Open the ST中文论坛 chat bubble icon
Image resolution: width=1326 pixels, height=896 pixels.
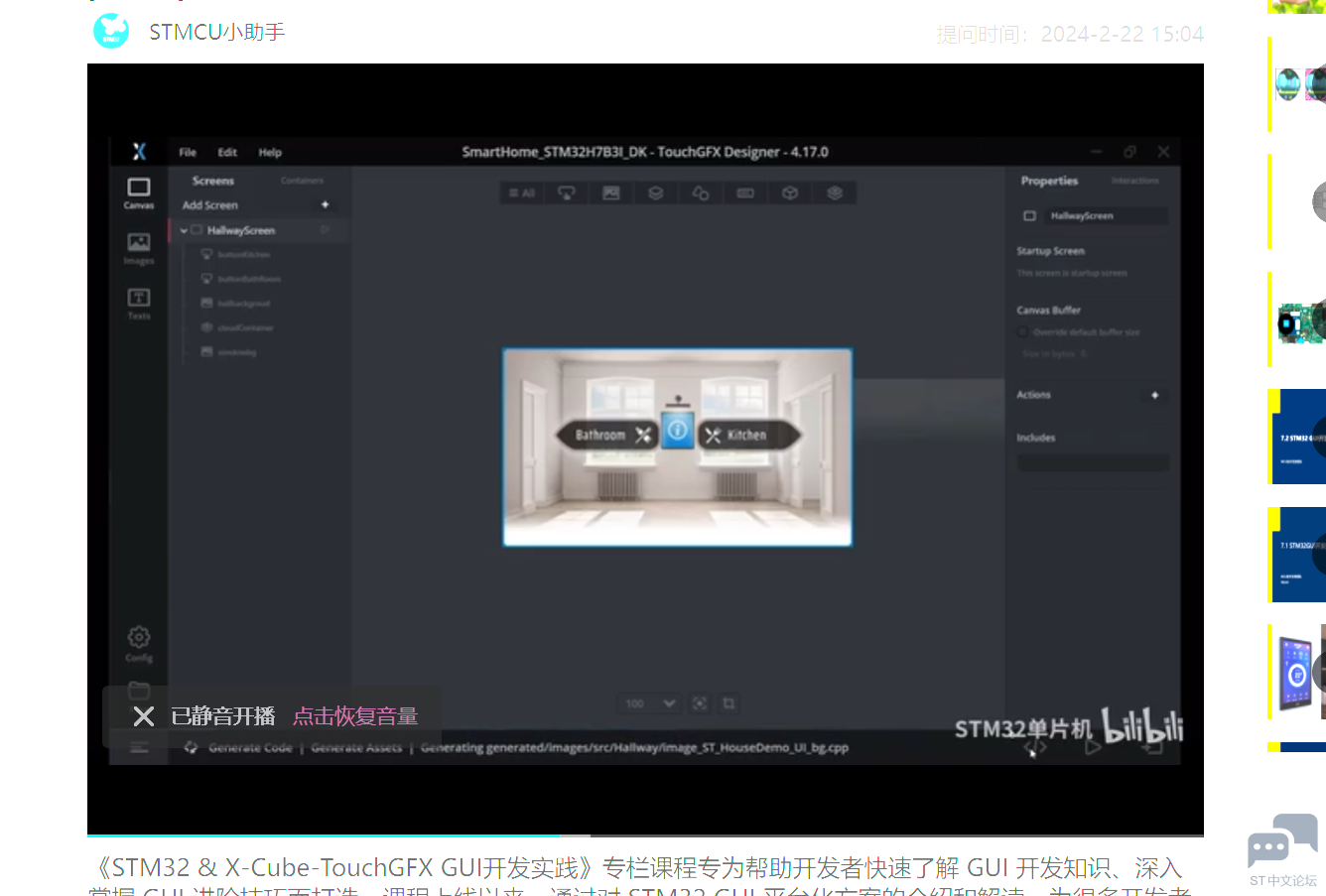click(1282, 841)
